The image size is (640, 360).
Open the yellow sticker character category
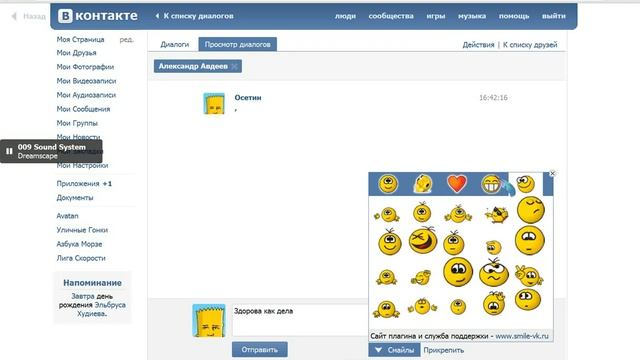422,184
